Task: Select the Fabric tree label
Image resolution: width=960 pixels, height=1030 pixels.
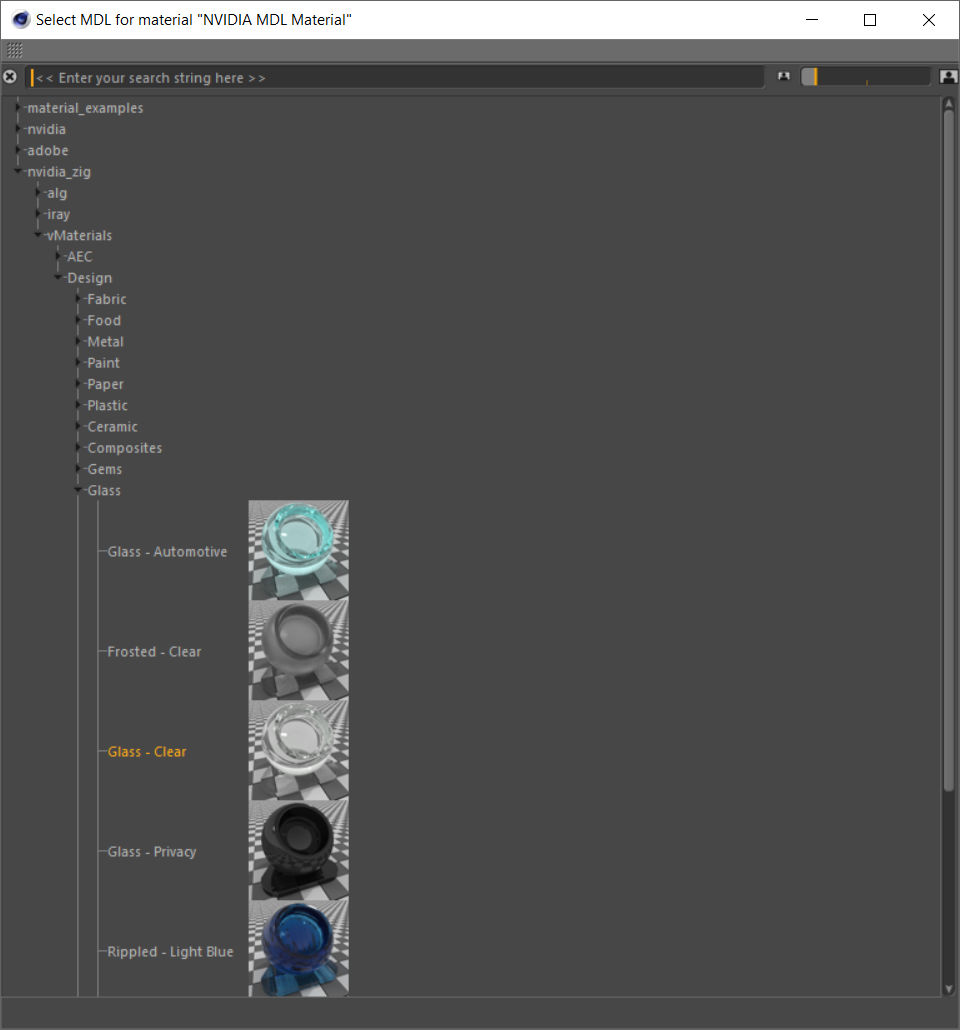Action: [106, 299]
